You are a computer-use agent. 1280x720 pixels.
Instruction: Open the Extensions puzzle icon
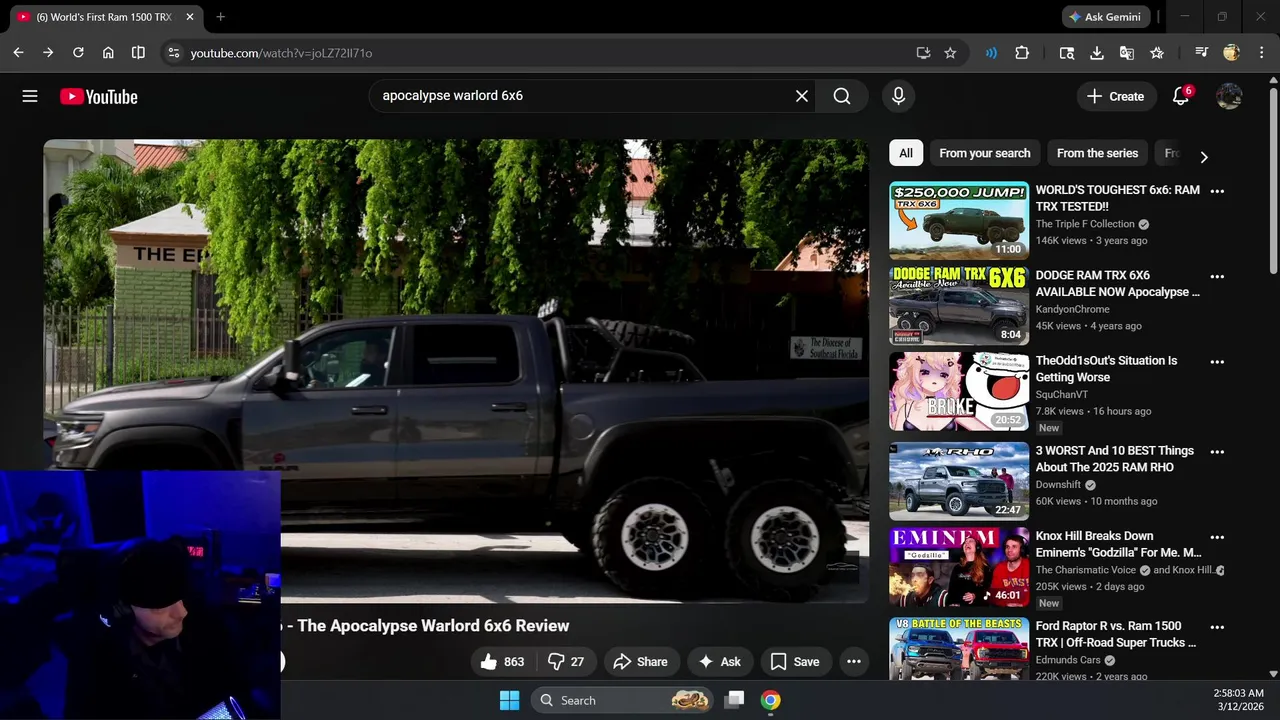pos(1022,53)
